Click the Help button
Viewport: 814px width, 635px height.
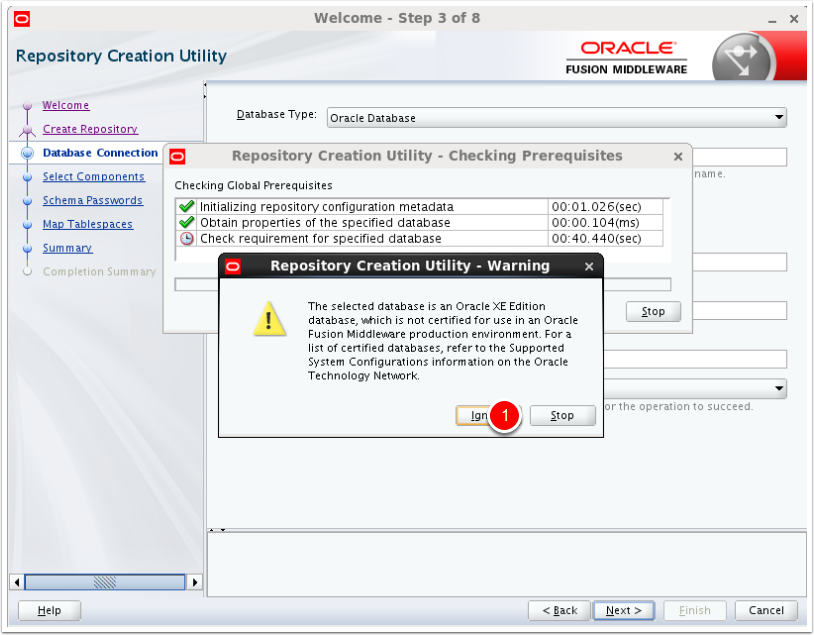(x=49, y=610)
